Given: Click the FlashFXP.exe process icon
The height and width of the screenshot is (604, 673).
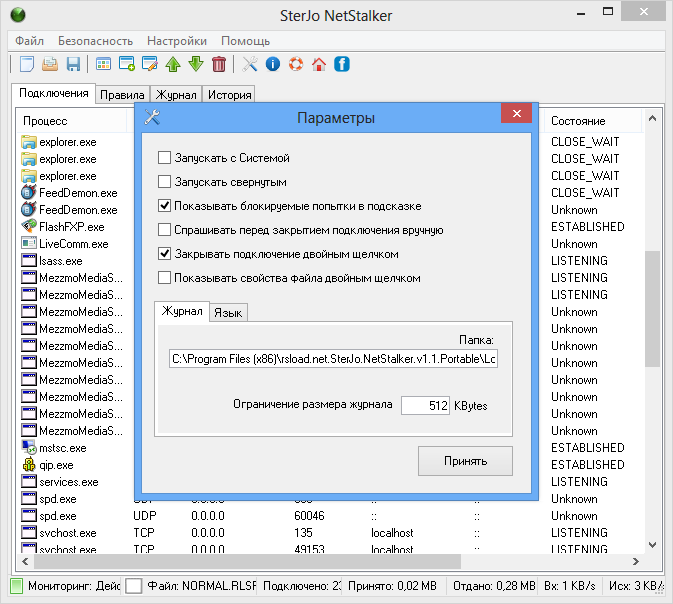Looking at the screenshot, I should [29, 226].
